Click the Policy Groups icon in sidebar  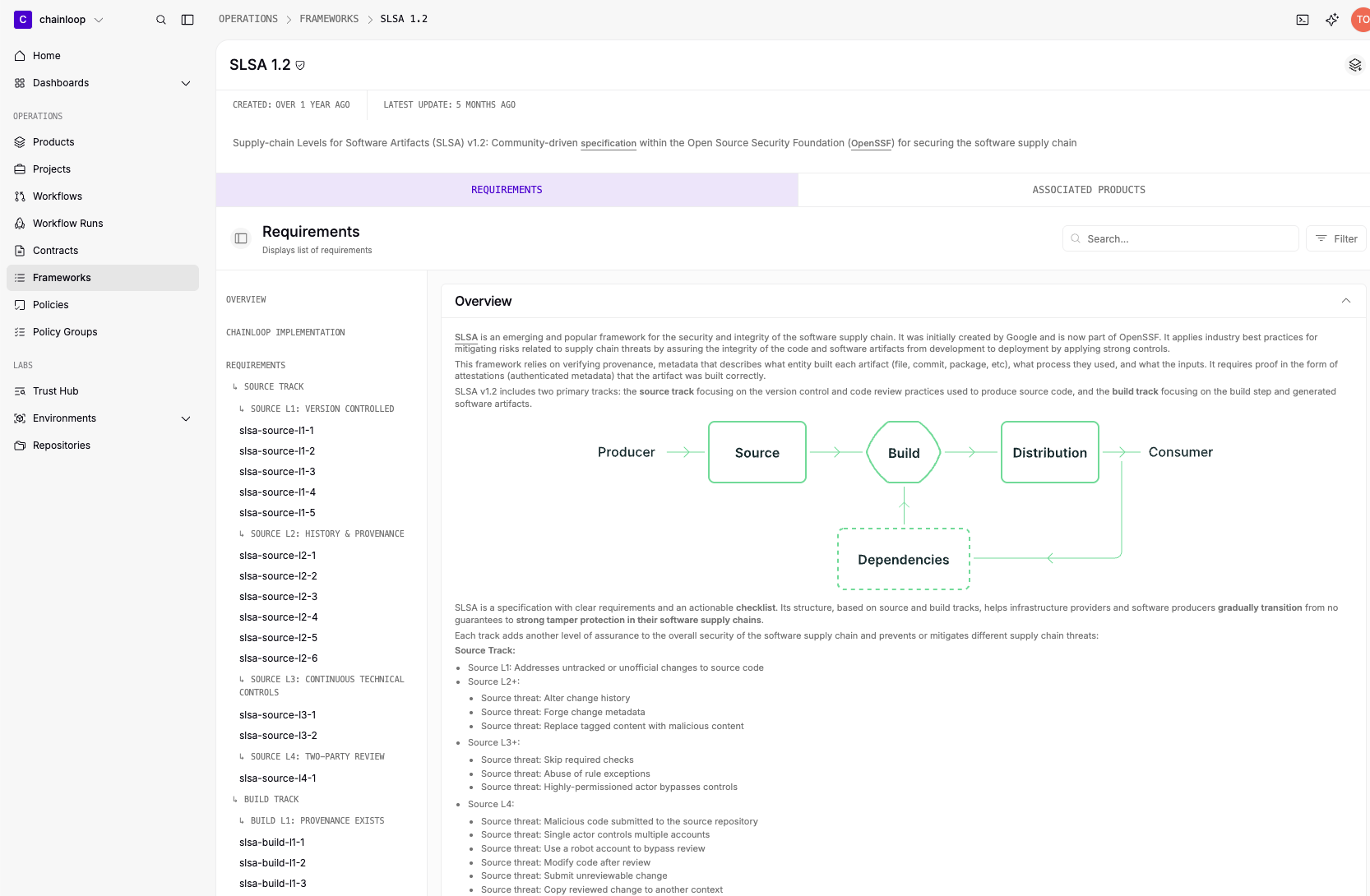tap(20, 332)
